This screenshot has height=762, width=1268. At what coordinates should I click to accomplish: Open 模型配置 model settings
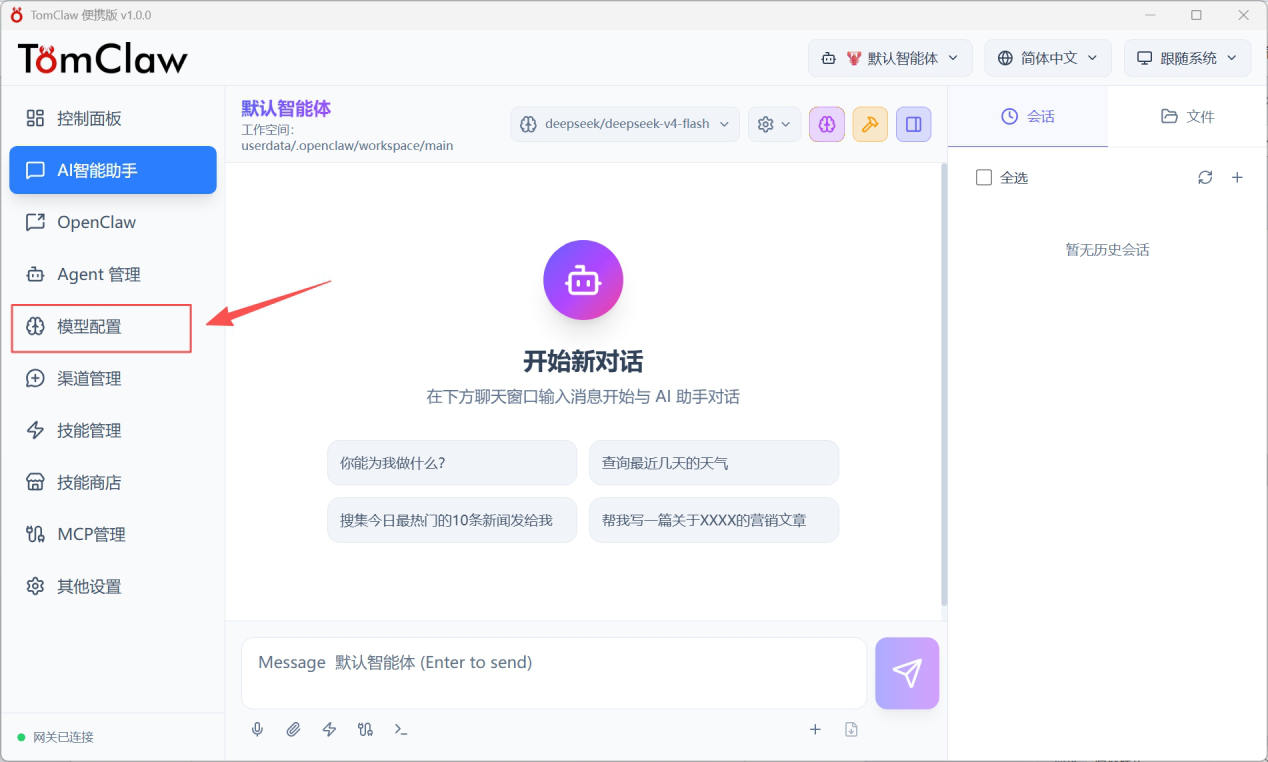[113, 326]
